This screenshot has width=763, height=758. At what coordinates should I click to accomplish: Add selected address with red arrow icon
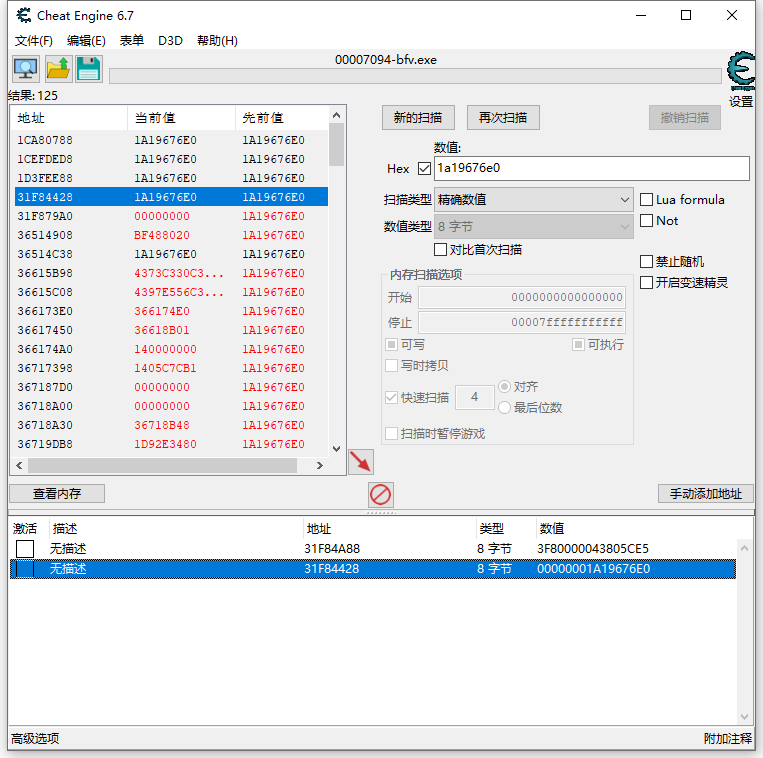point(361,461)
